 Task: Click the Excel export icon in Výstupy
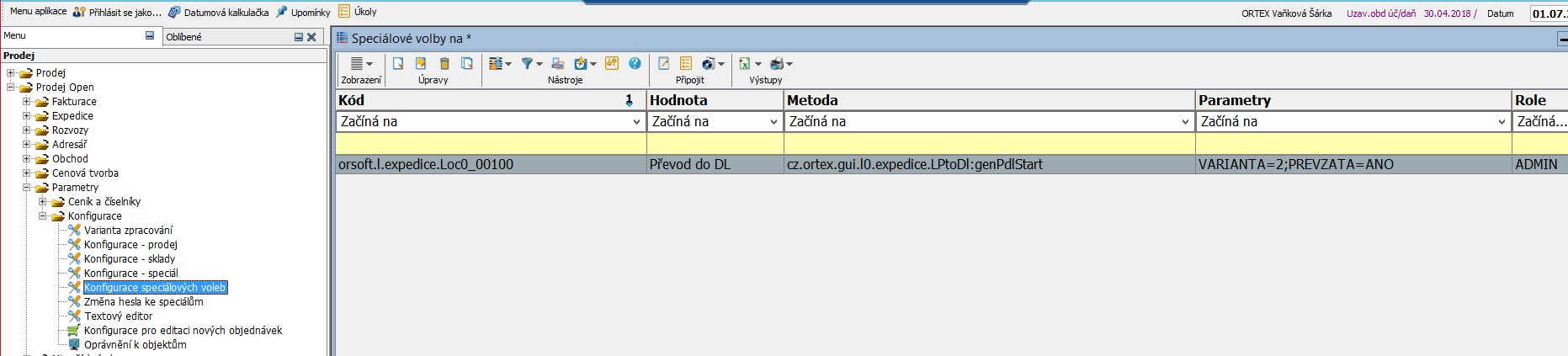744,64
